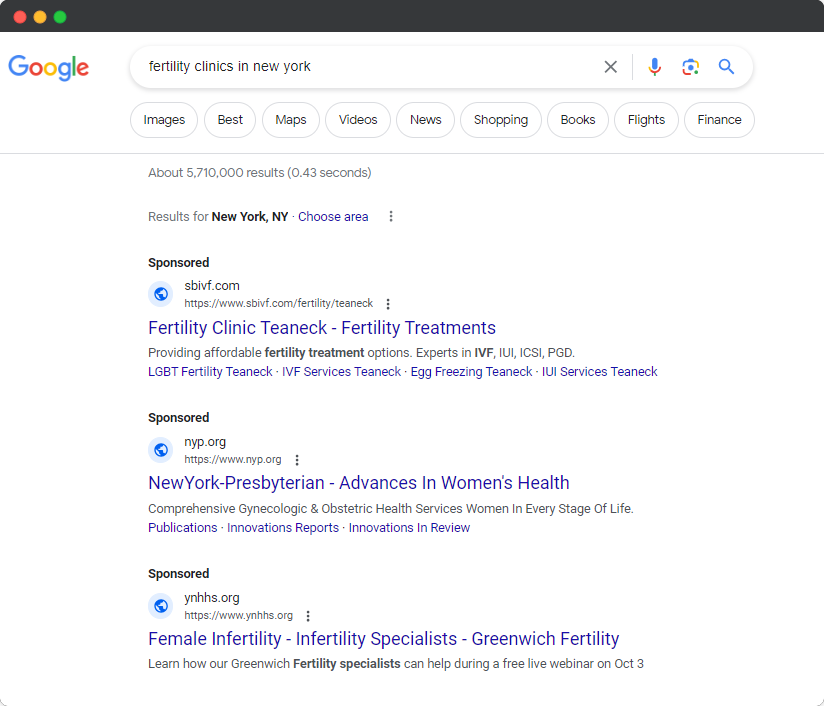The width and height of the screenshot is (824, 706).
Task: Click the sbivf.com site name
Action: (x=212, y=285)
